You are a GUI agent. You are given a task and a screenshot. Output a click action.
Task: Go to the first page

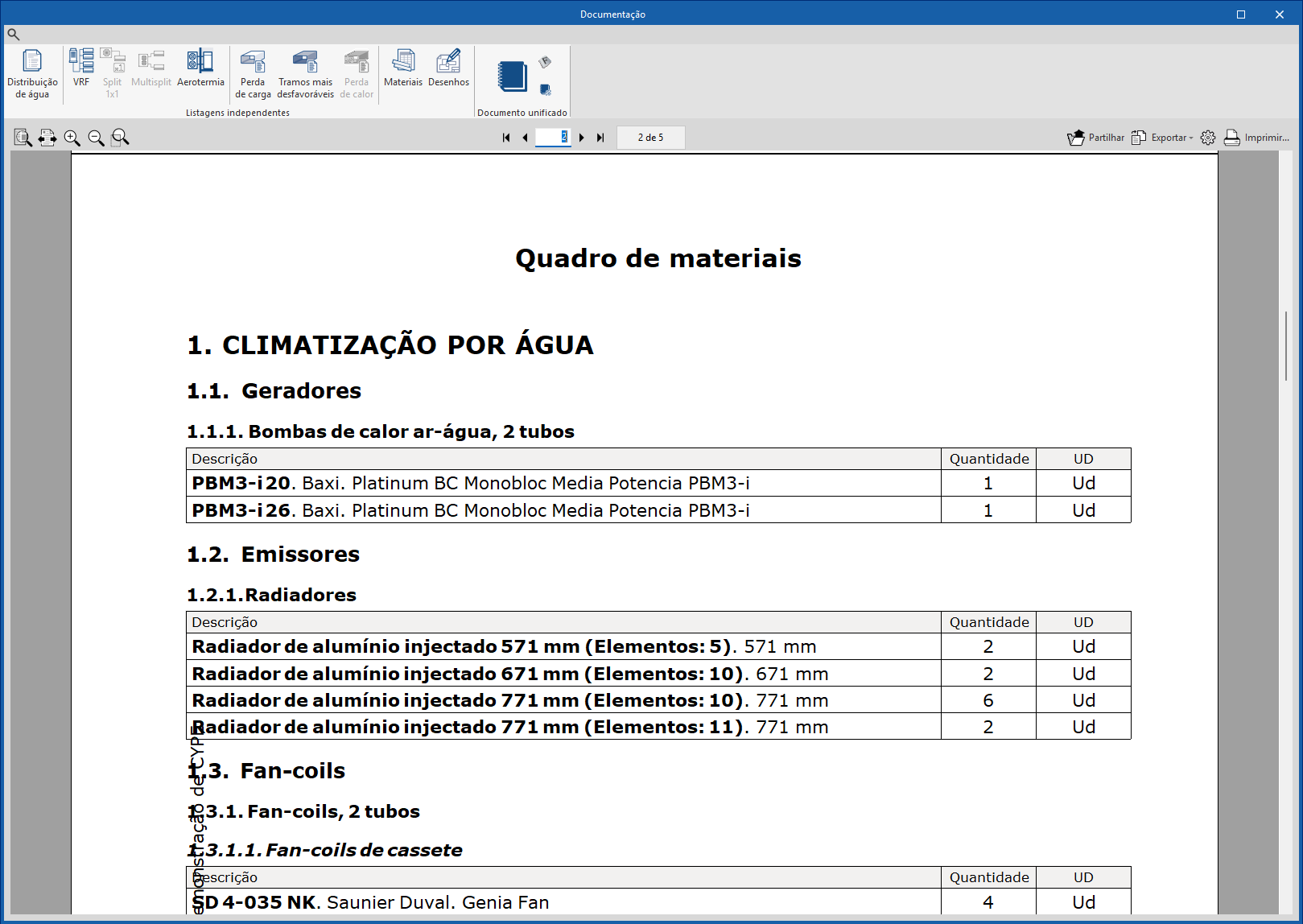(x=506, y=138)
